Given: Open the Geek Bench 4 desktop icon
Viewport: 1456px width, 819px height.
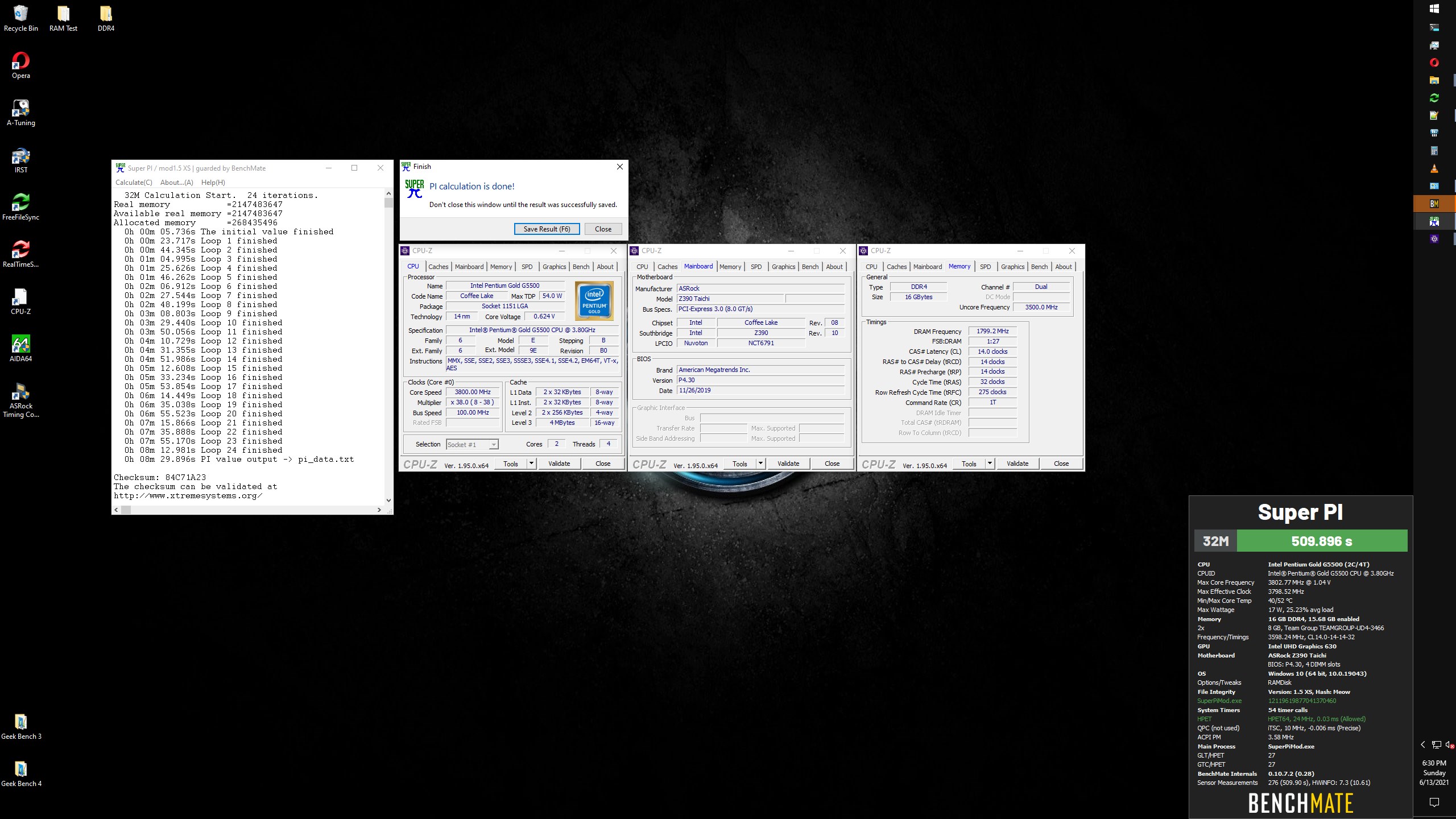Looking at the screenshot, I should pos(21,773).
